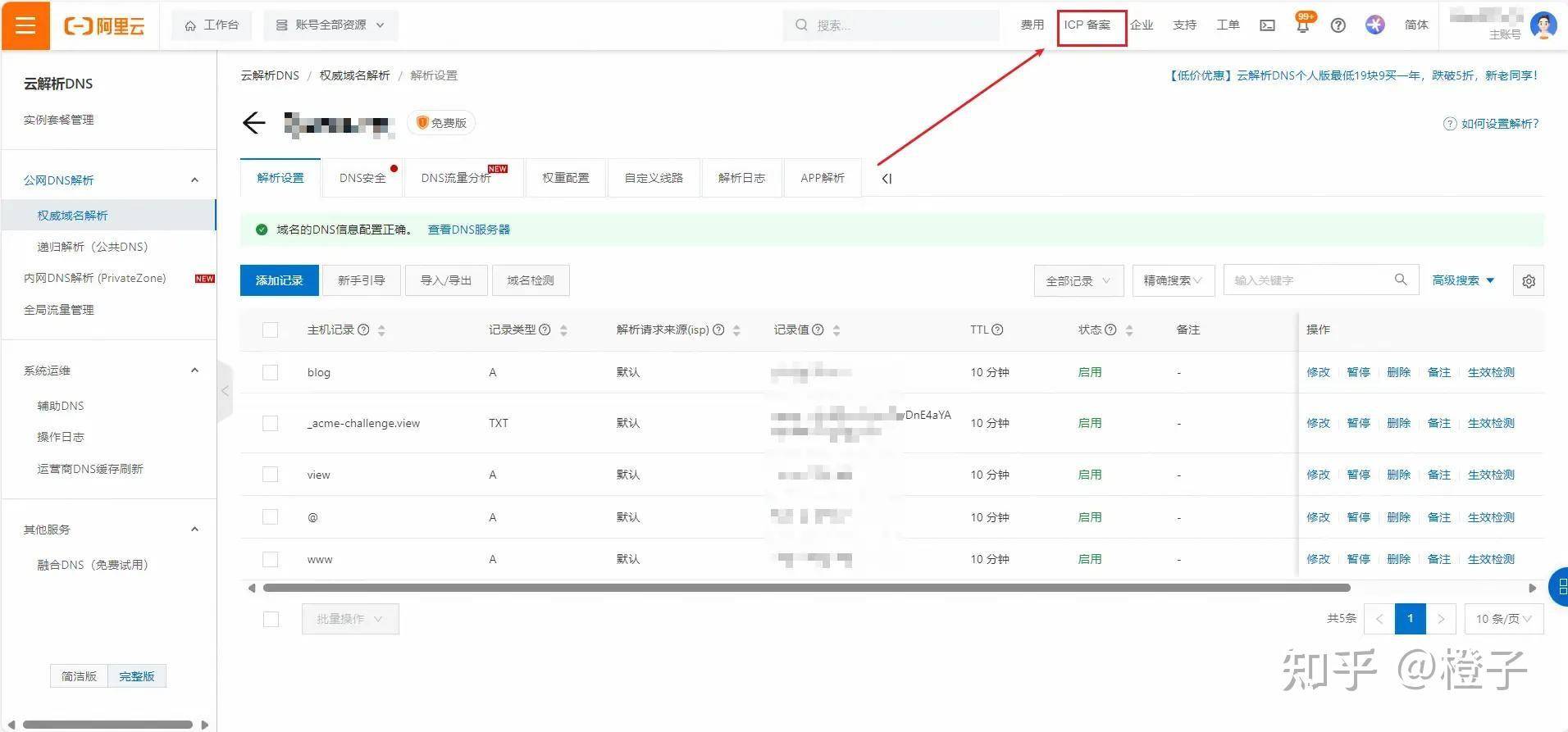Open the table settings gear
The height and width of the screenshot is (732, 1568).
(x=1529, y=281)
